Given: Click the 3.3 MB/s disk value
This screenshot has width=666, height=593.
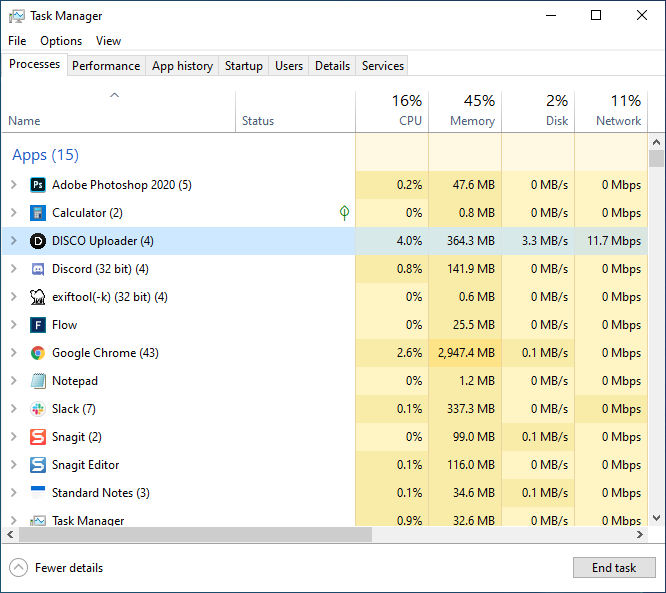Looking at the screenshot, I should (545, 241).
